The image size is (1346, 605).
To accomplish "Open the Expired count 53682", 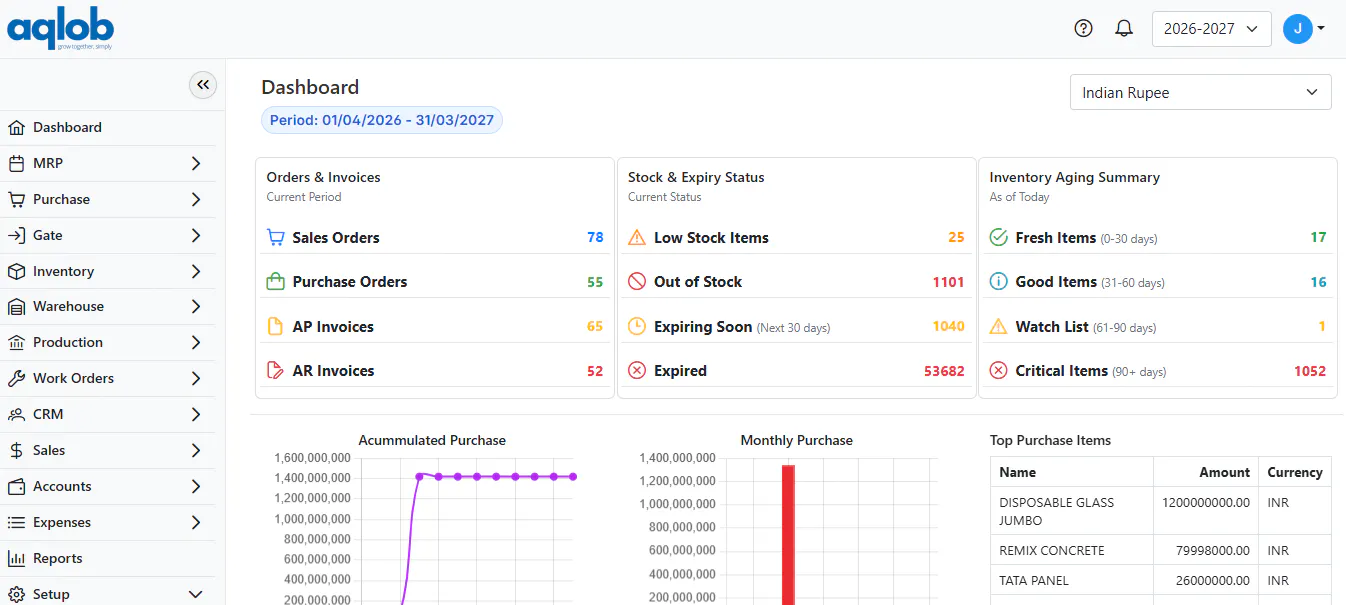I will (x=944, y=370).
